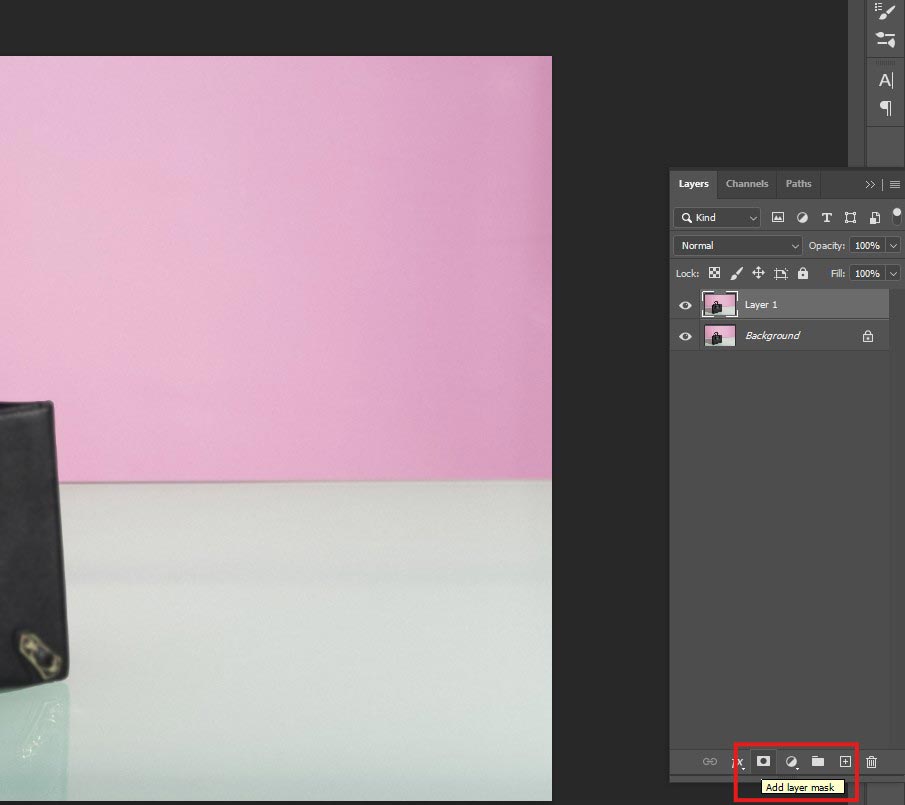Open the Paths tab
Screen dimensions: 905x805
798,184
